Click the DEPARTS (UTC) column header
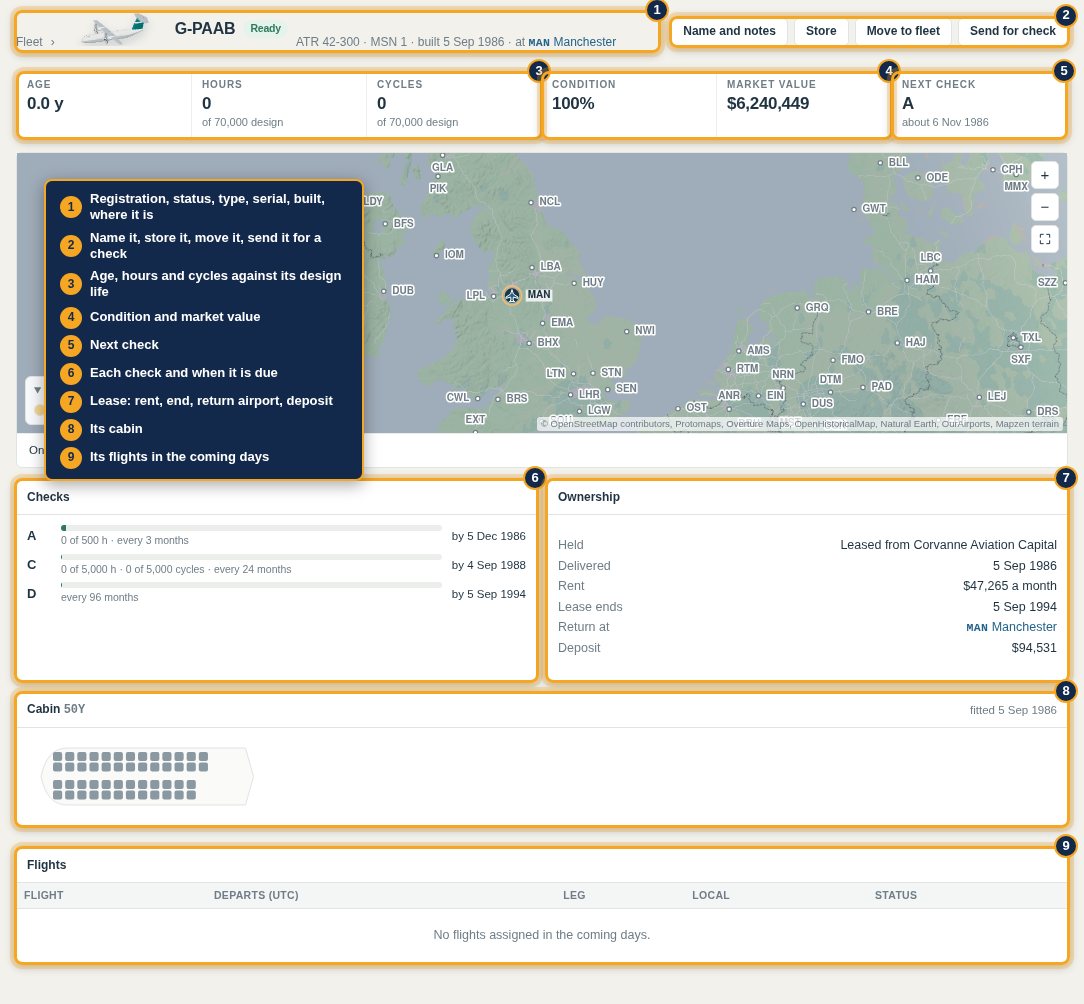 click(x=256, y=895)
